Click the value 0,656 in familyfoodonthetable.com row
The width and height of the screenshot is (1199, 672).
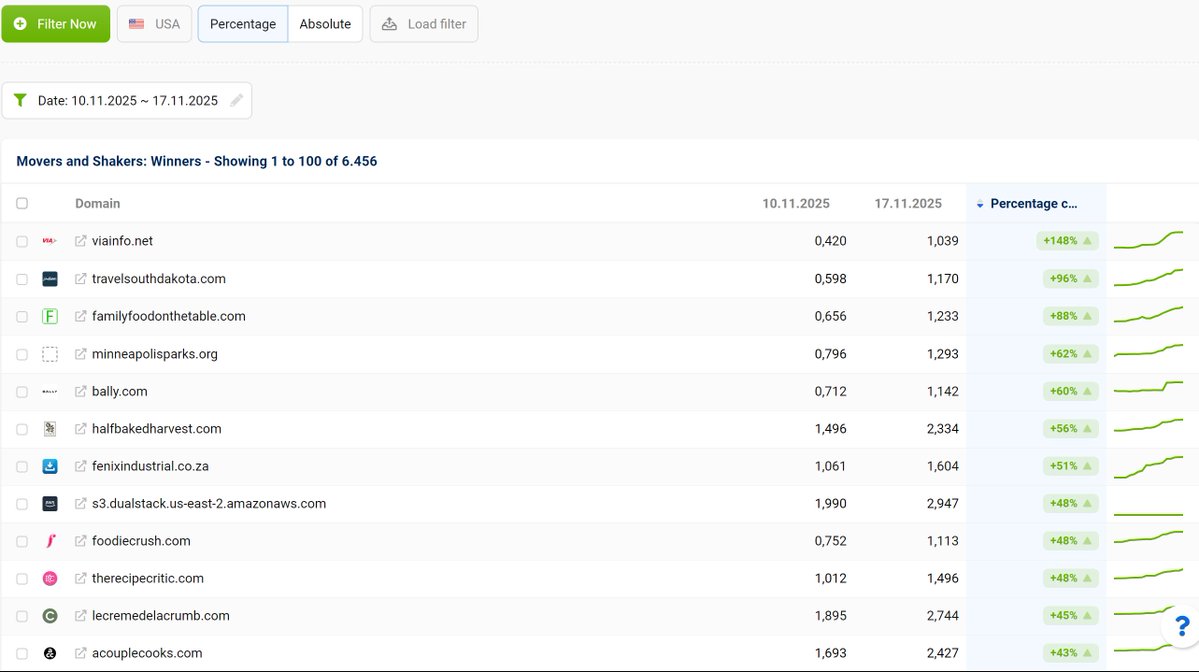pos(830,317)
